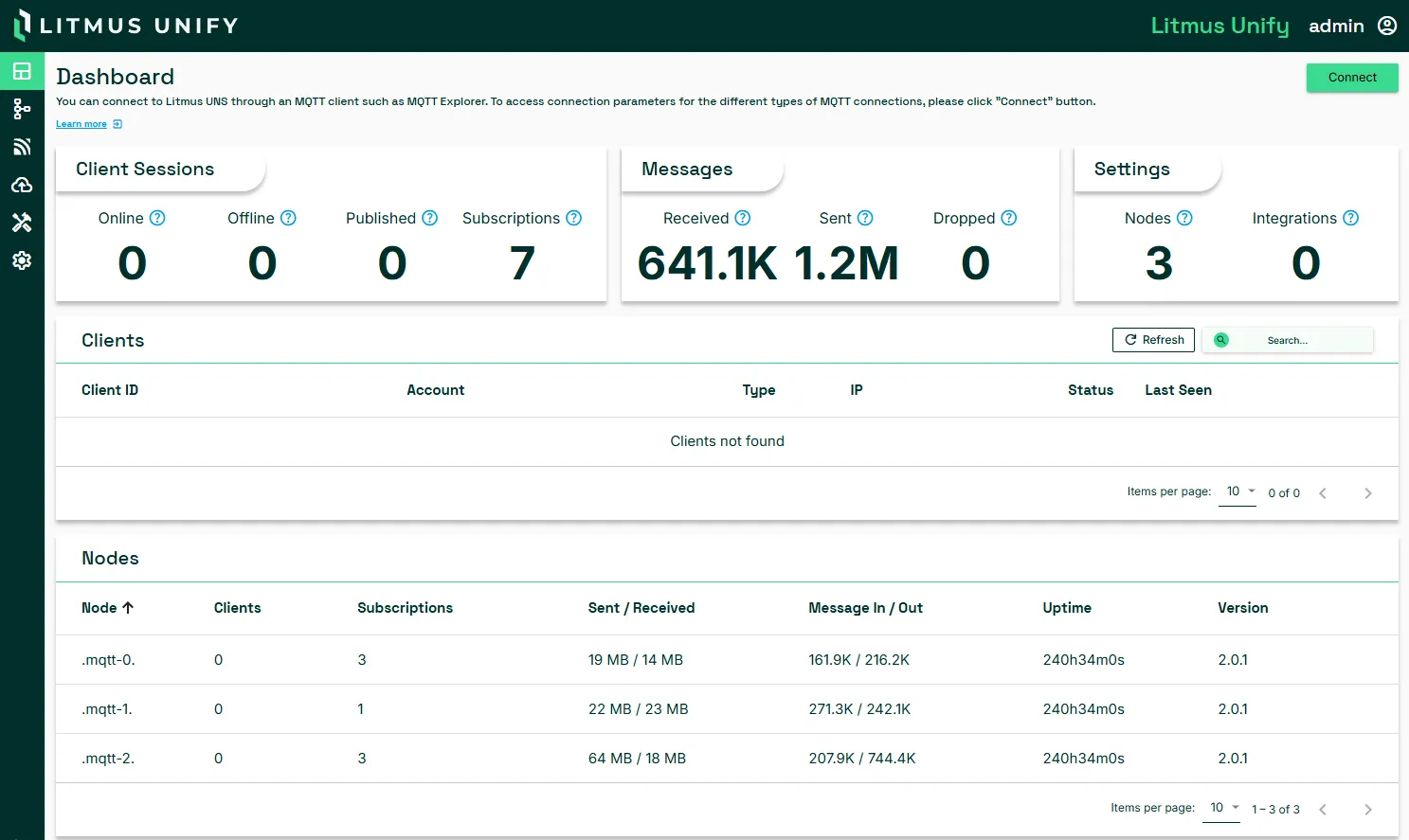This screenshot has height=840, width=1409.
Task: Sort by Status column header
Action: 1091,390
